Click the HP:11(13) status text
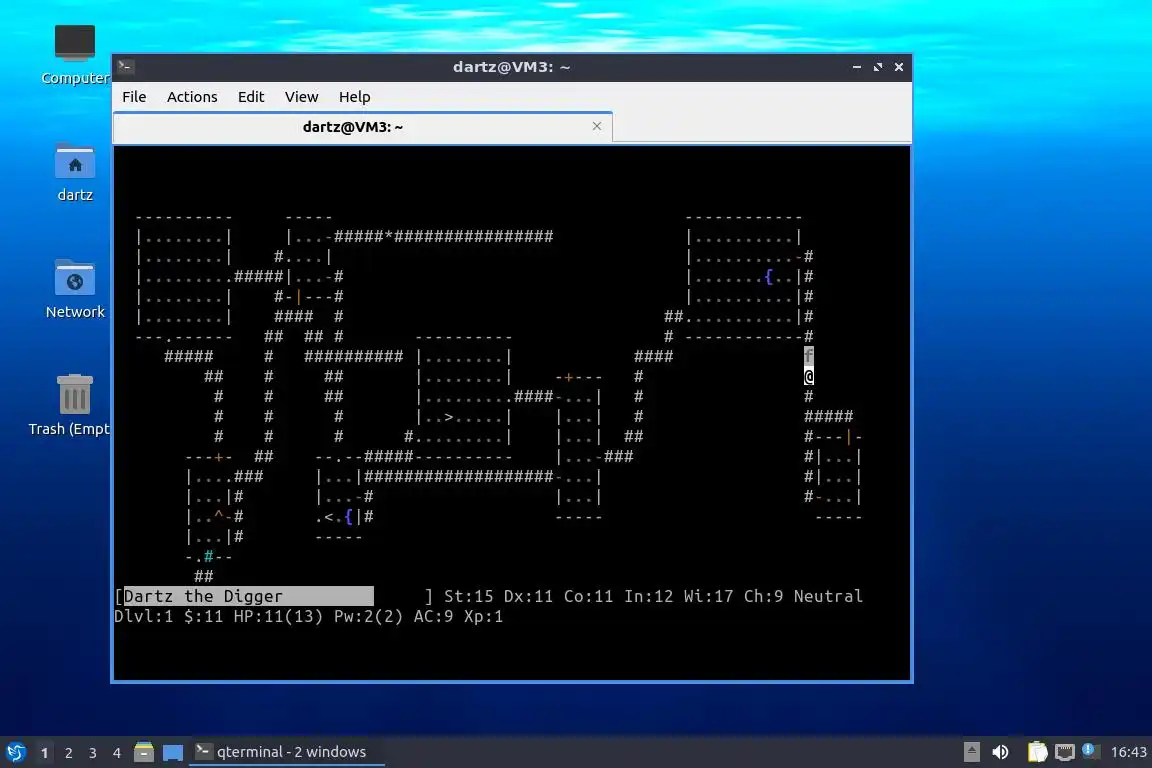The image size is (1152, 768). (278, 617)
